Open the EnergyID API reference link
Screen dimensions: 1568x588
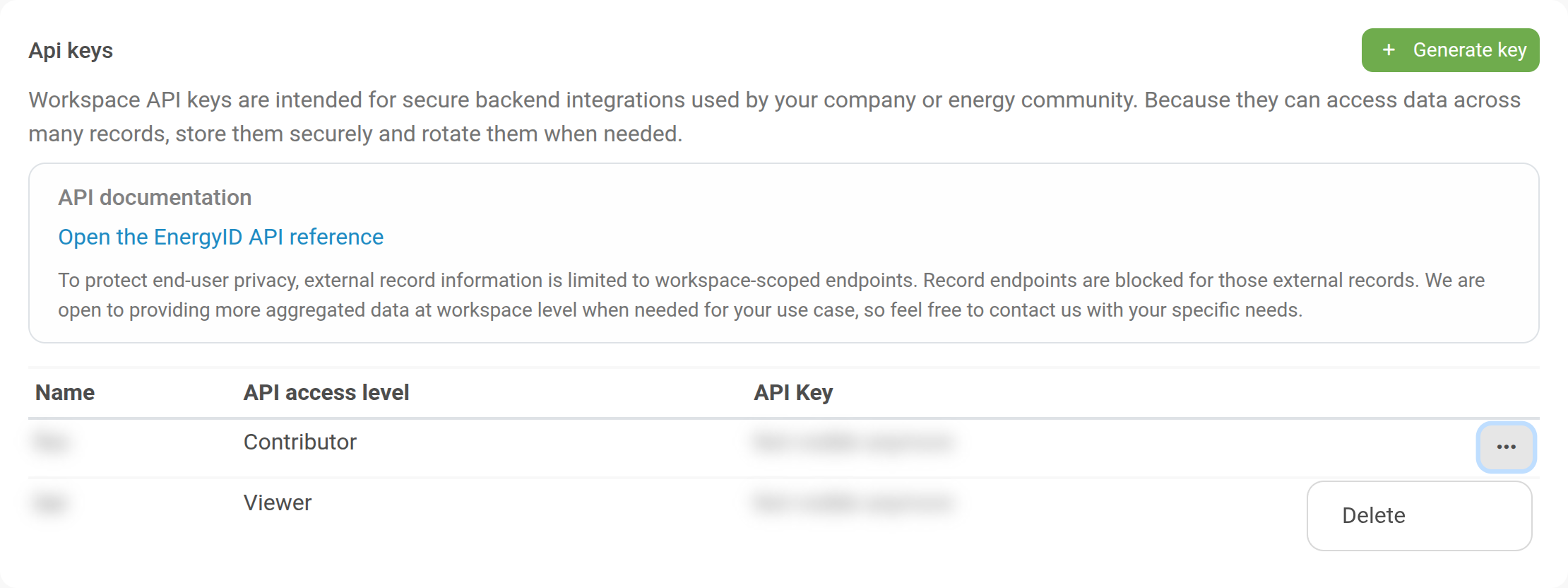pyautogui.click(x=220, y=237)
